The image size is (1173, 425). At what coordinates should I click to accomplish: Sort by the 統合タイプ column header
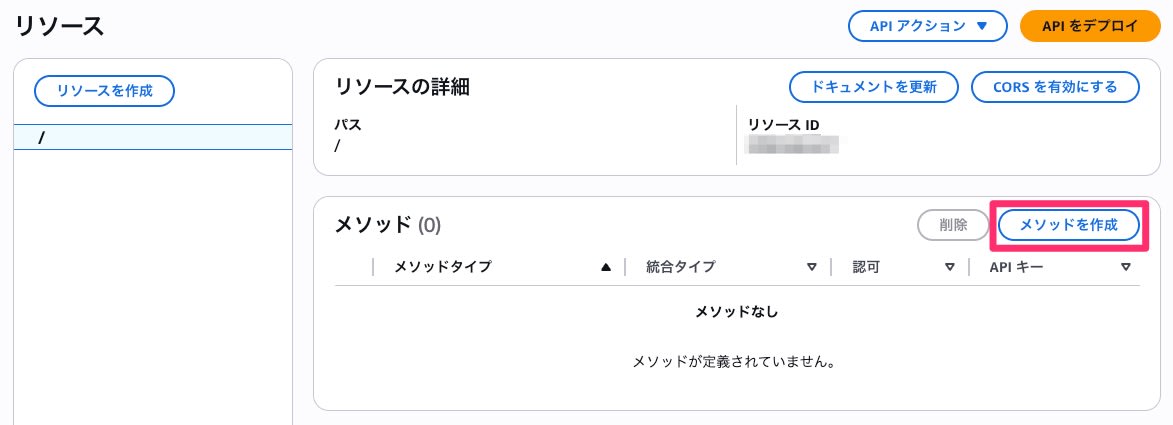point(681,267)
